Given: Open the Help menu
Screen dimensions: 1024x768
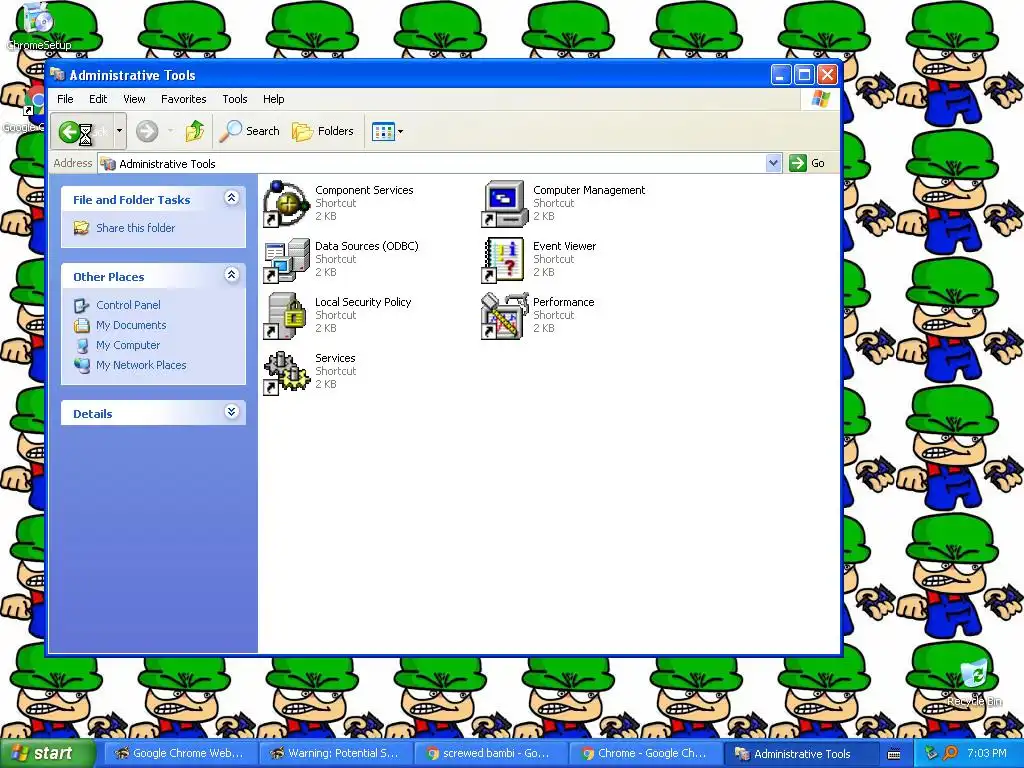Looking at the screenshot, I should pyautogui.click(x=274, y=99).
